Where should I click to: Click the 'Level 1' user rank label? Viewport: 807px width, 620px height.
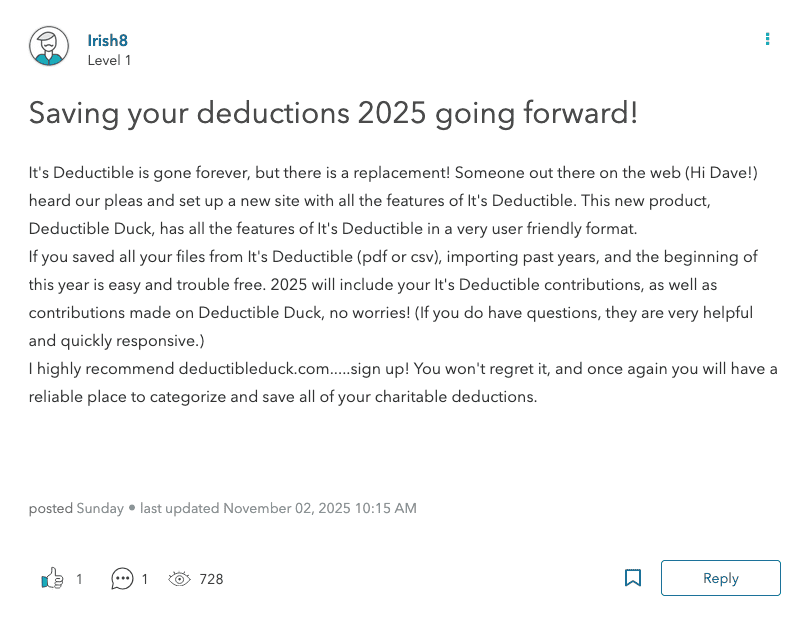coord(109,60)
